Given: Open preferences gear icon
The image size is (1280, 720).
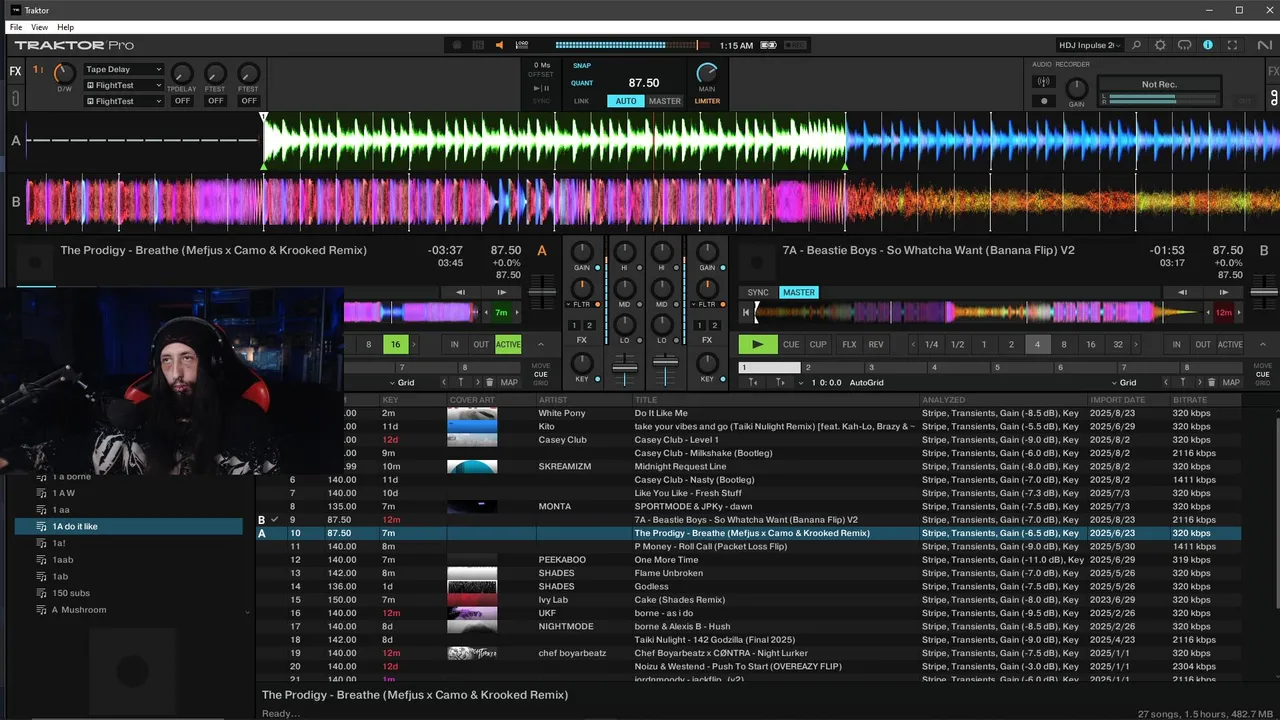Looking at the screenshot, I should click(x=1160, y=45).
